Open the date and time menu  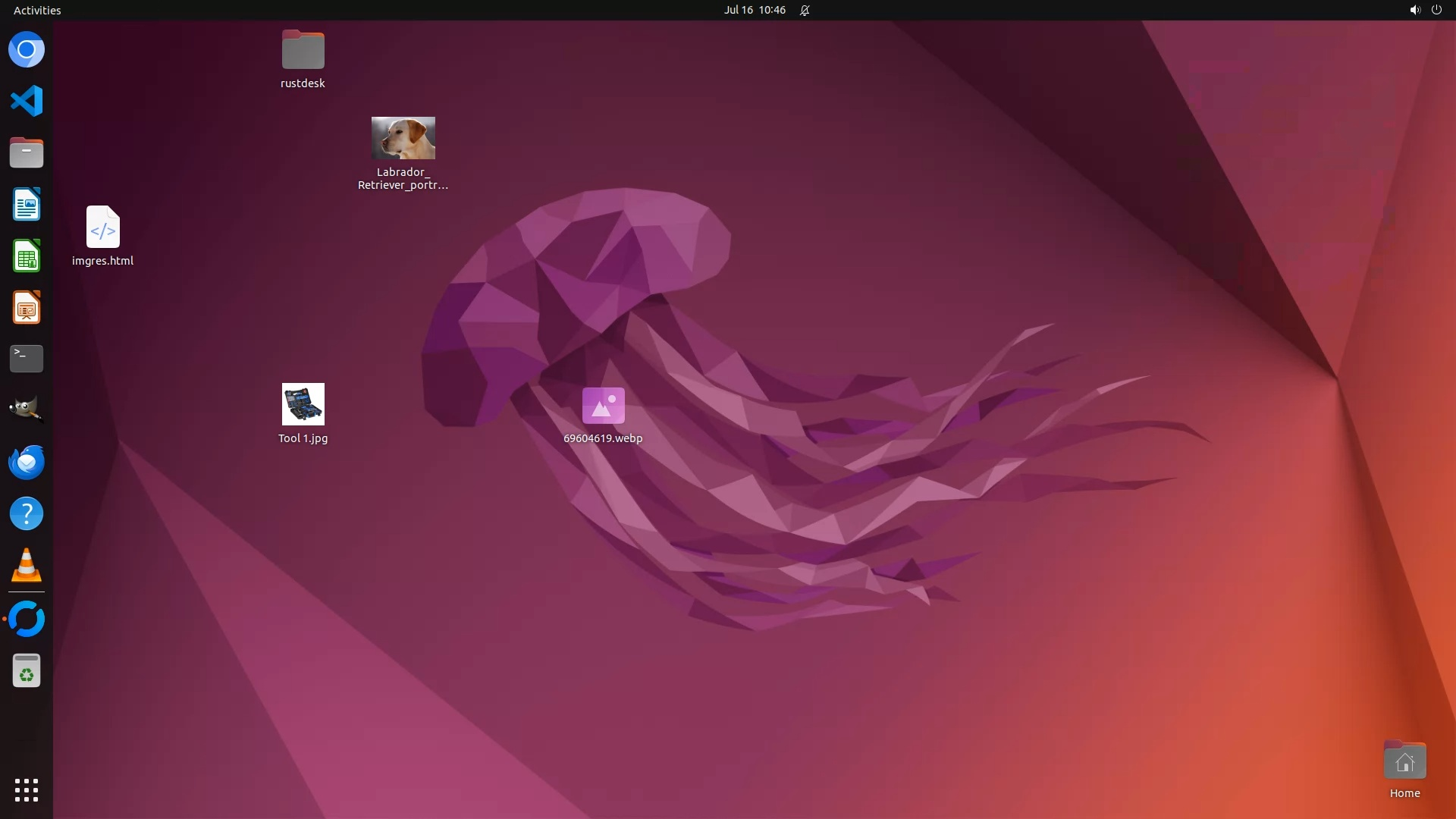point(754,10)
